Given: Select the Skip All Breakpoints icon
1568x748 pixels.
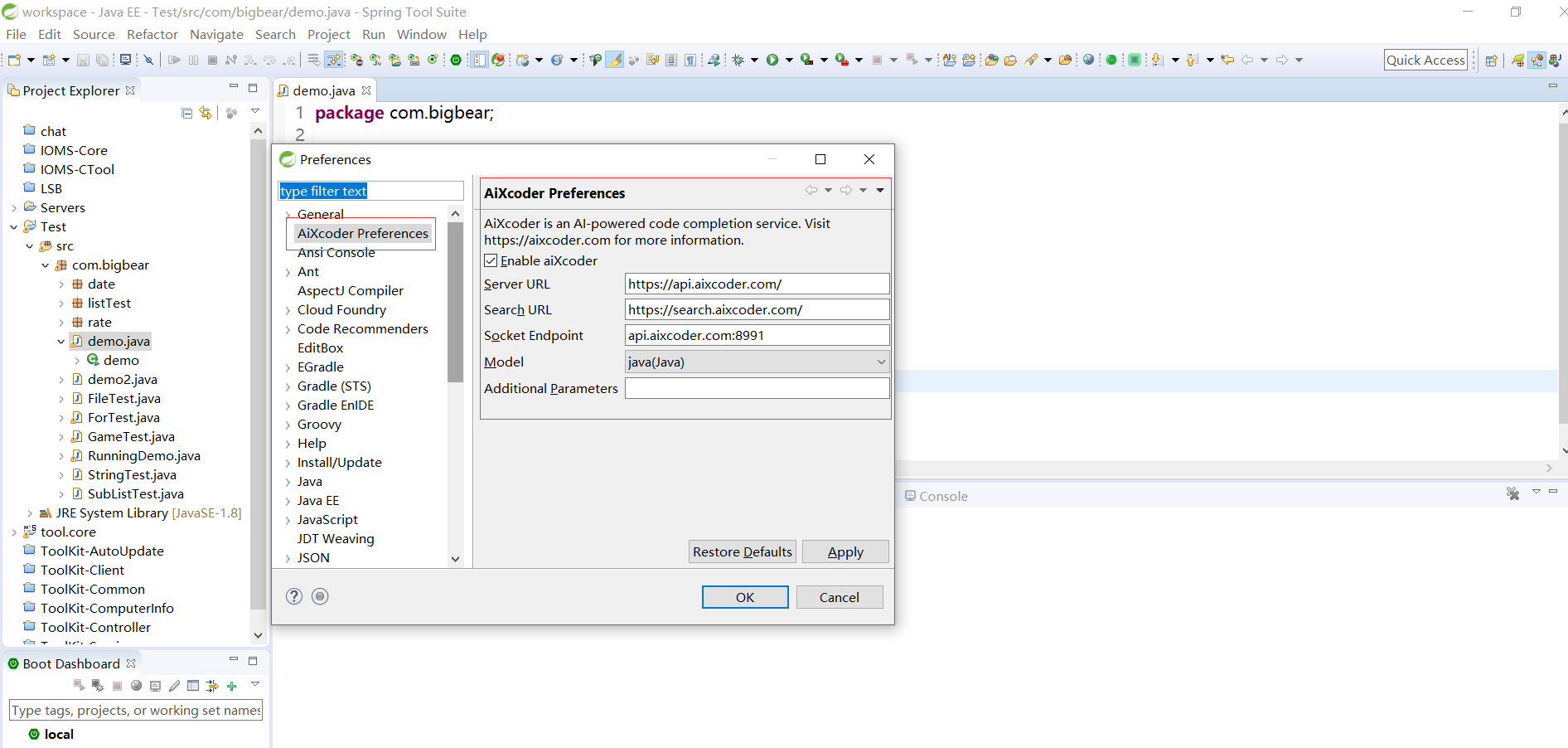Looking at the screenshot, I should point(148,60).
